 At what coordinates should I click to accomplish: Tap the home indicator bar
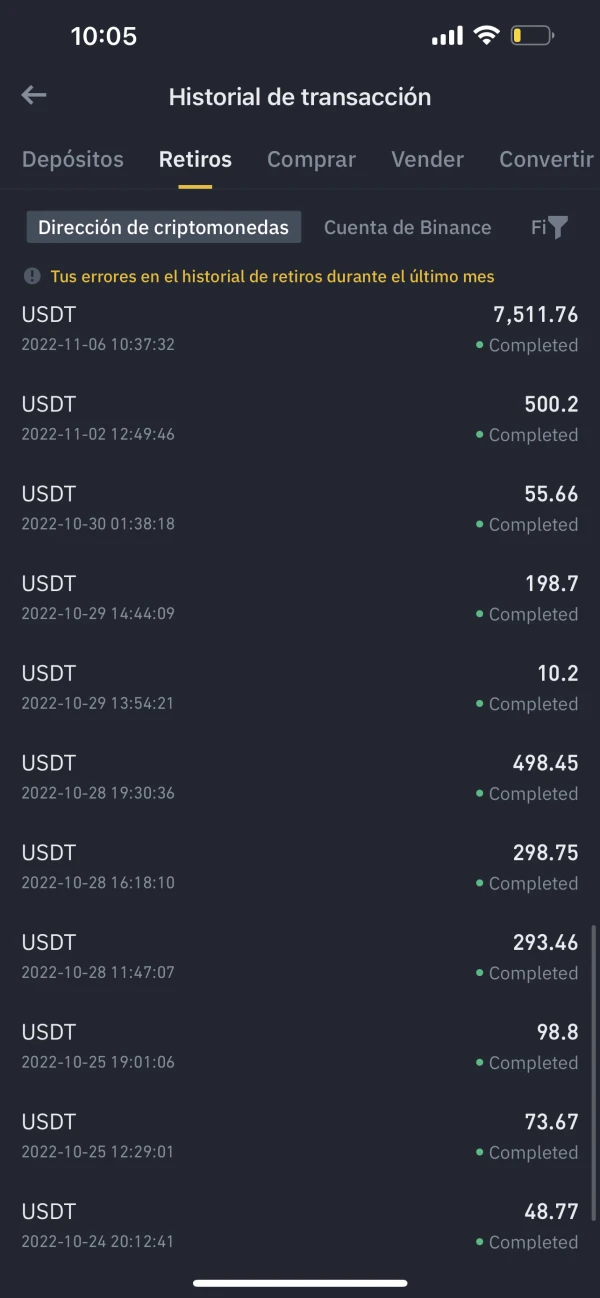point(300,1283)
